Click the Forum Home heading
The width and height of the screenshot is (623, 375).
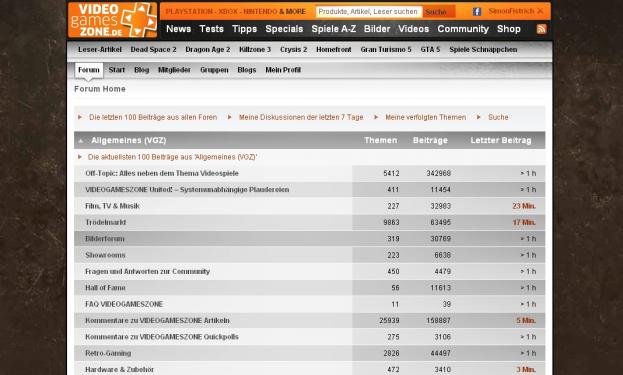[100, 89]
